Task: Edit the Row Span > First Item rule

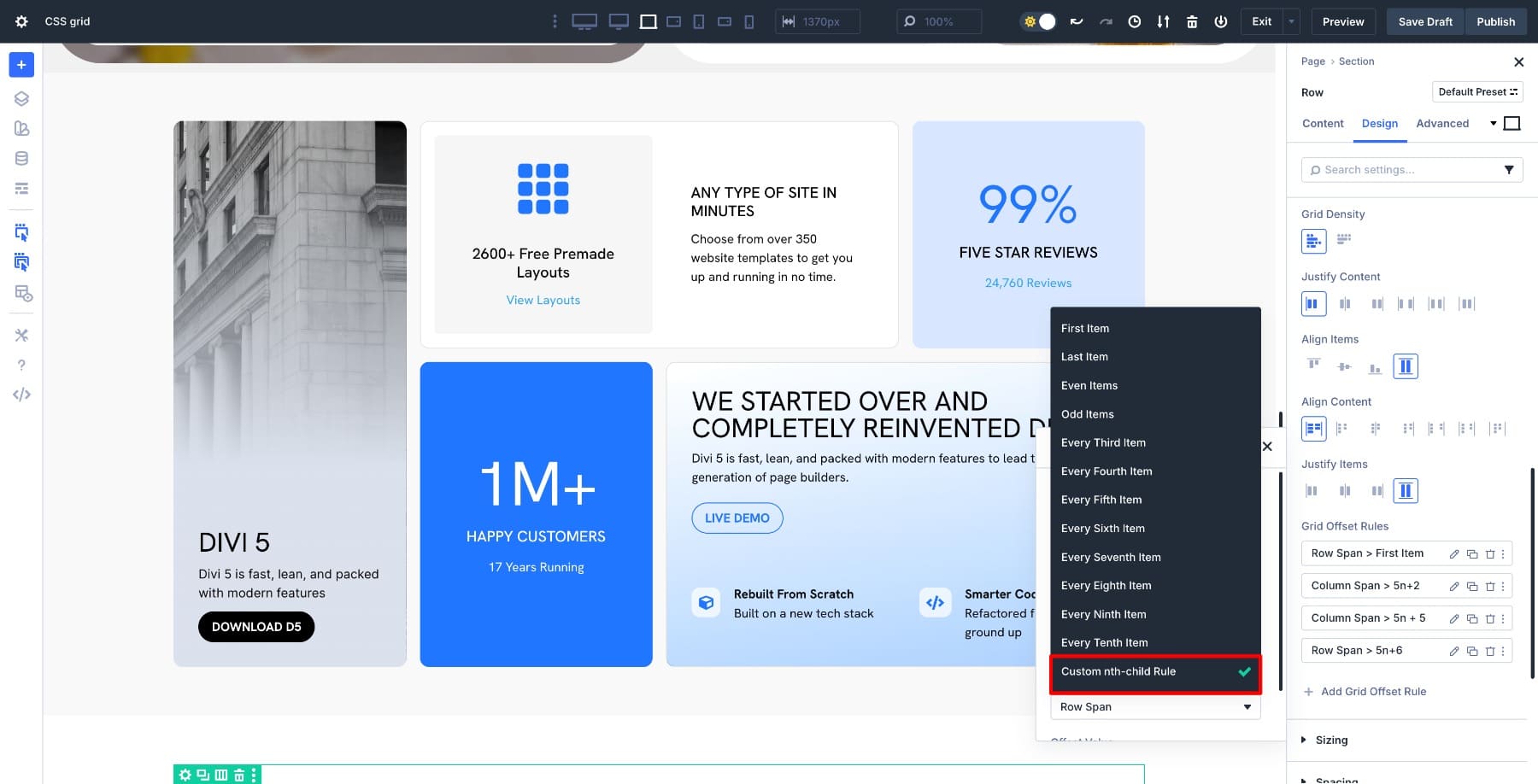Action: [1453, 554]
